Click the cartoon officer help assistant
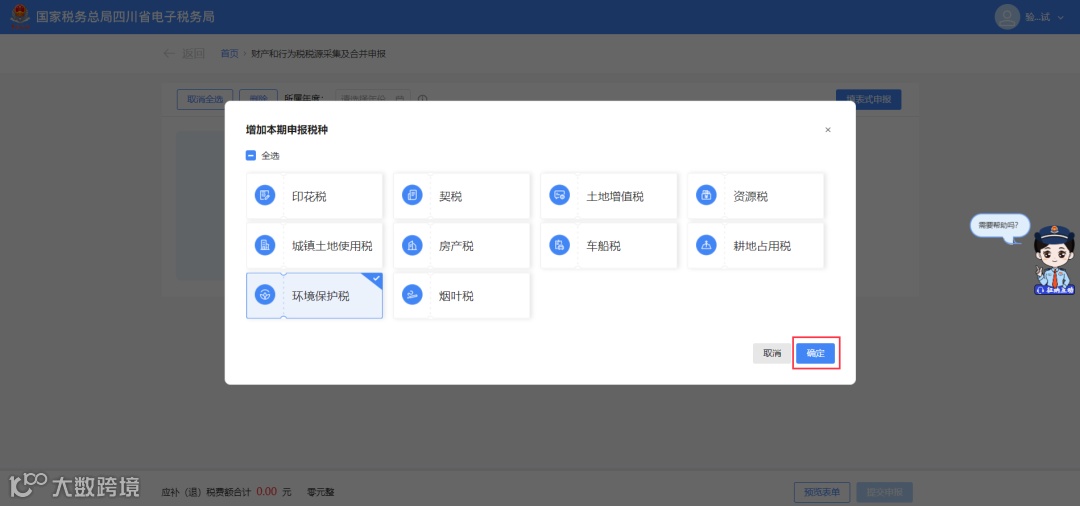This screenshot has width=1080, height=506. tap(1052, 261)
